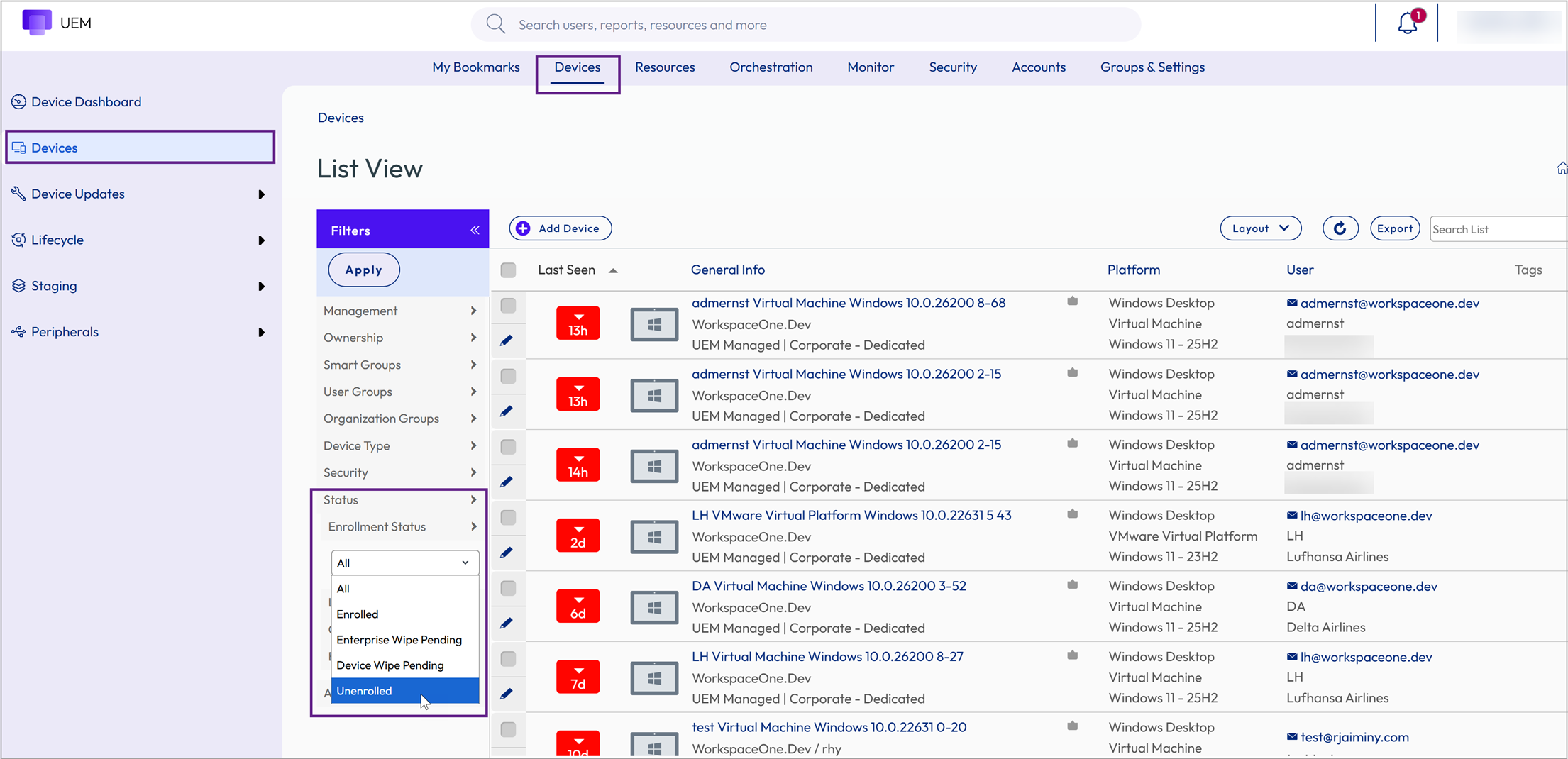Image resolution: width=1568 pixels, height=759 pixels.
Task: Check the test Virtual Machine row checkbox
Action: click(508, 729)
